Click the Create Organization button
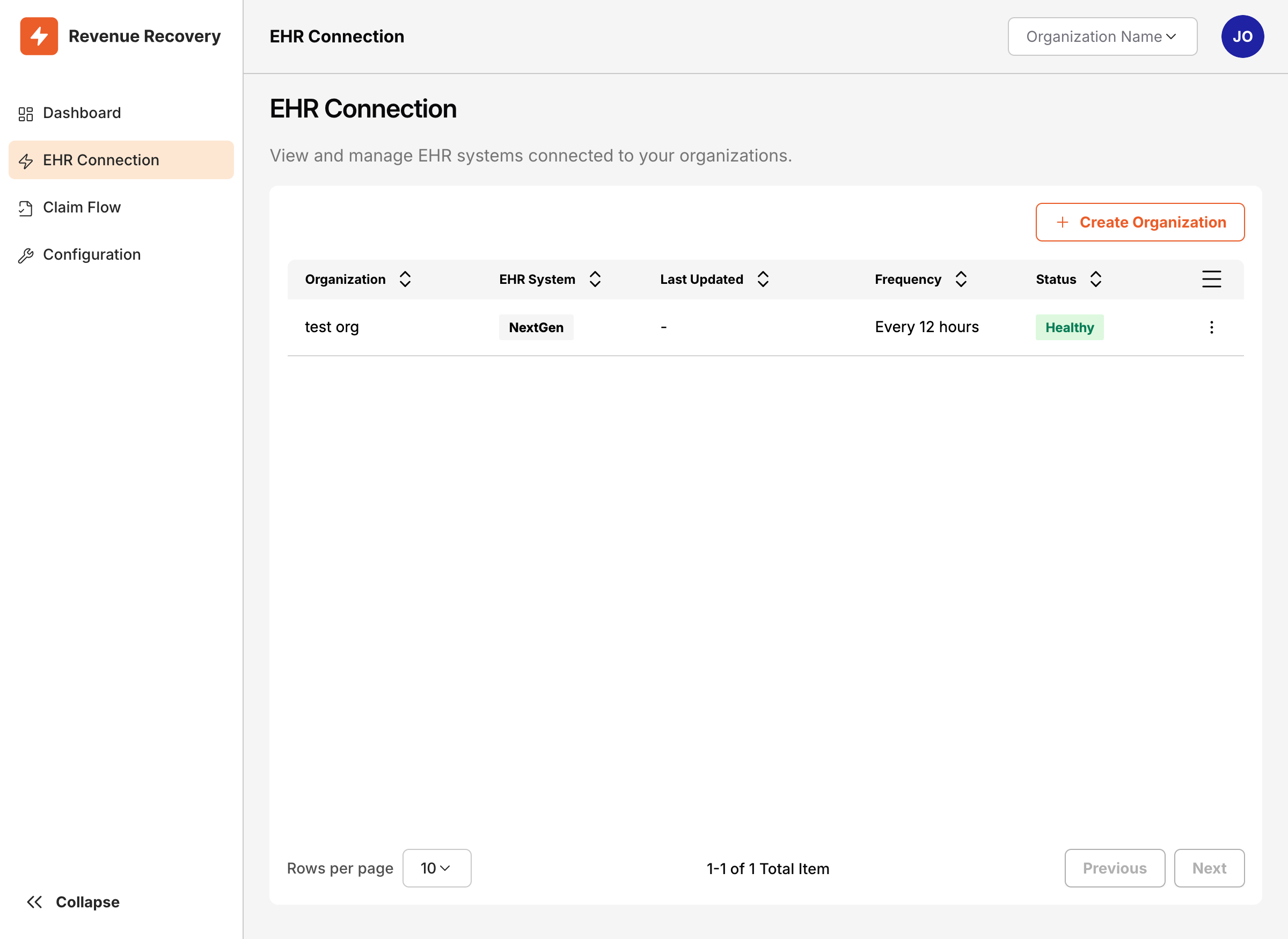The image size is (1288, 939). (1140, 222)
